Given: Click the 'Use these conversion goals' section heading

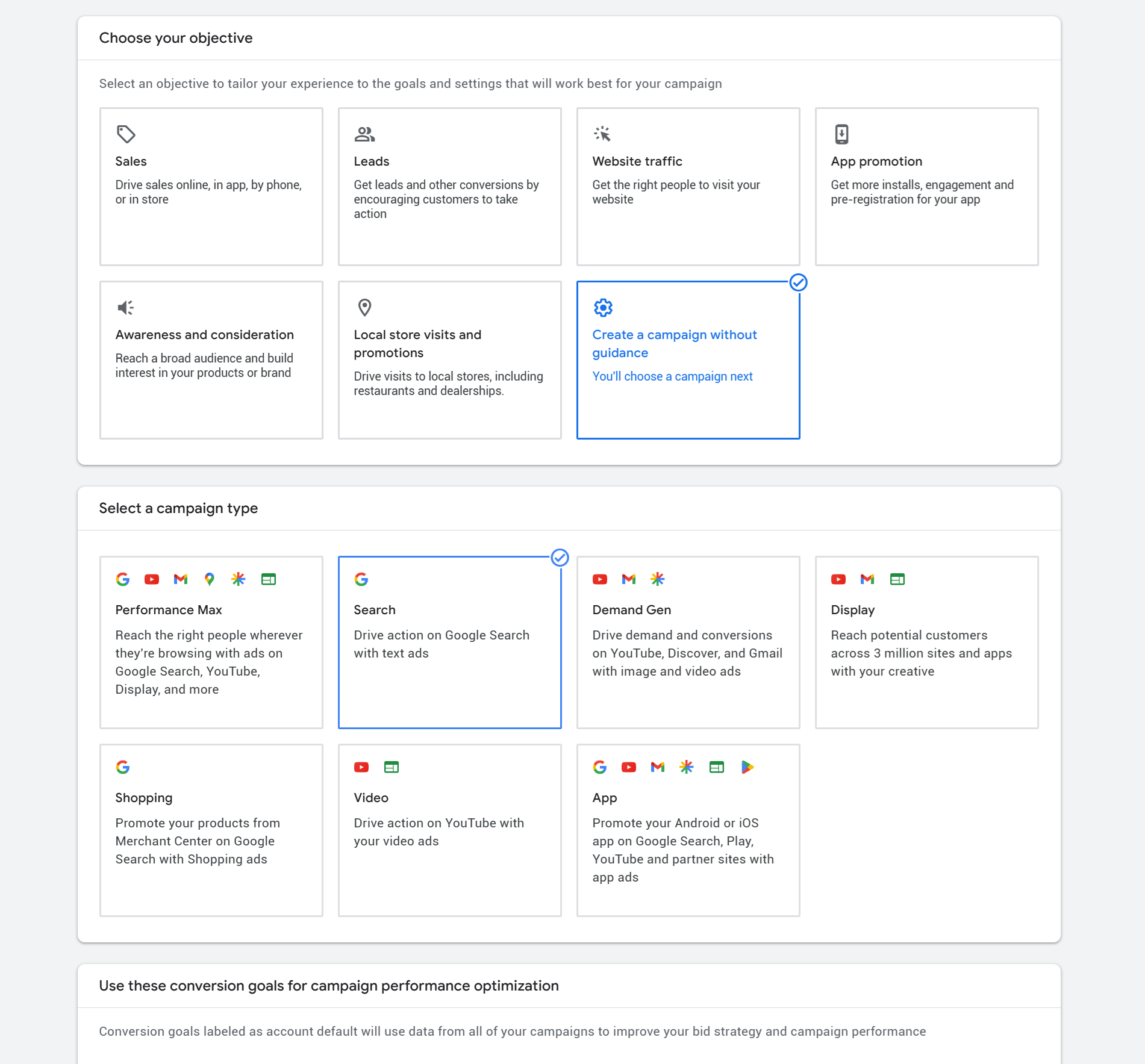Looking at the screenshot, I should pos(329,986).
